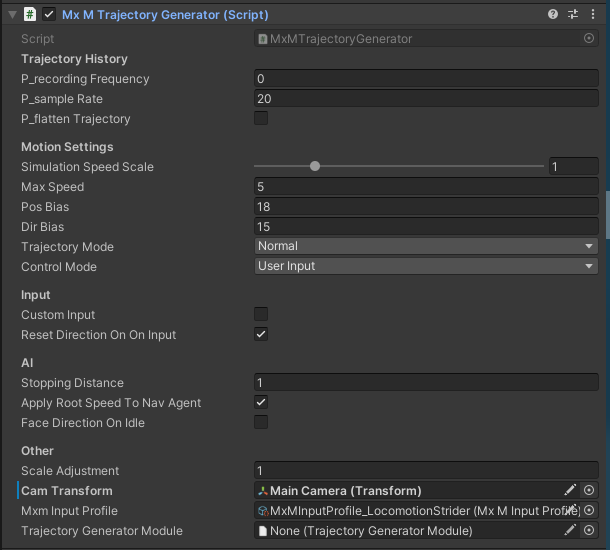The image size is (610, 550).
Task: Open Trajectory Mode dropdown
Action: [x=426, y=246]
